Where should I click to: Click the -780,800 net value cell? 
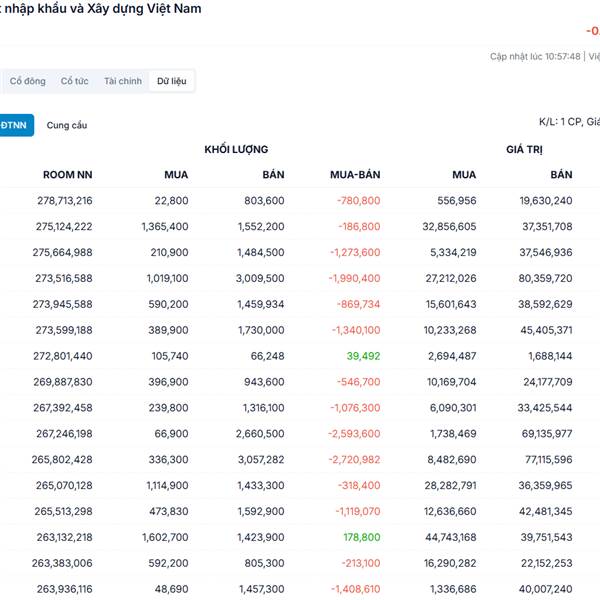[358, 201]
